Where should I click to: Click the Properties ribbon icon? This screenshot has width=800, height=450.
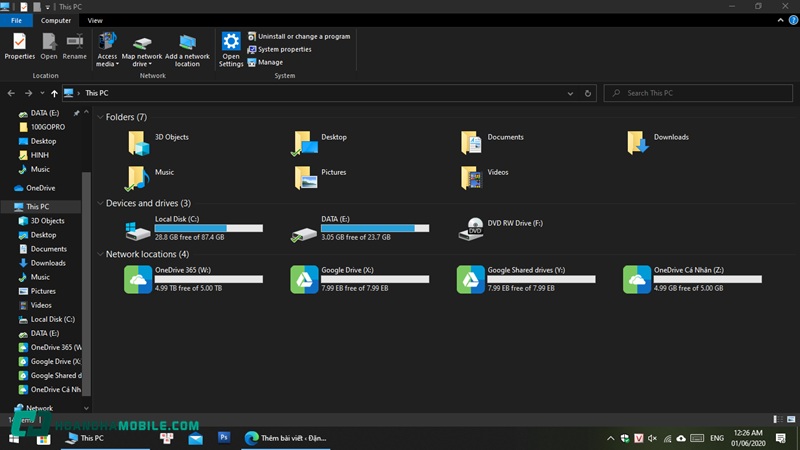[x=19, y=46]
